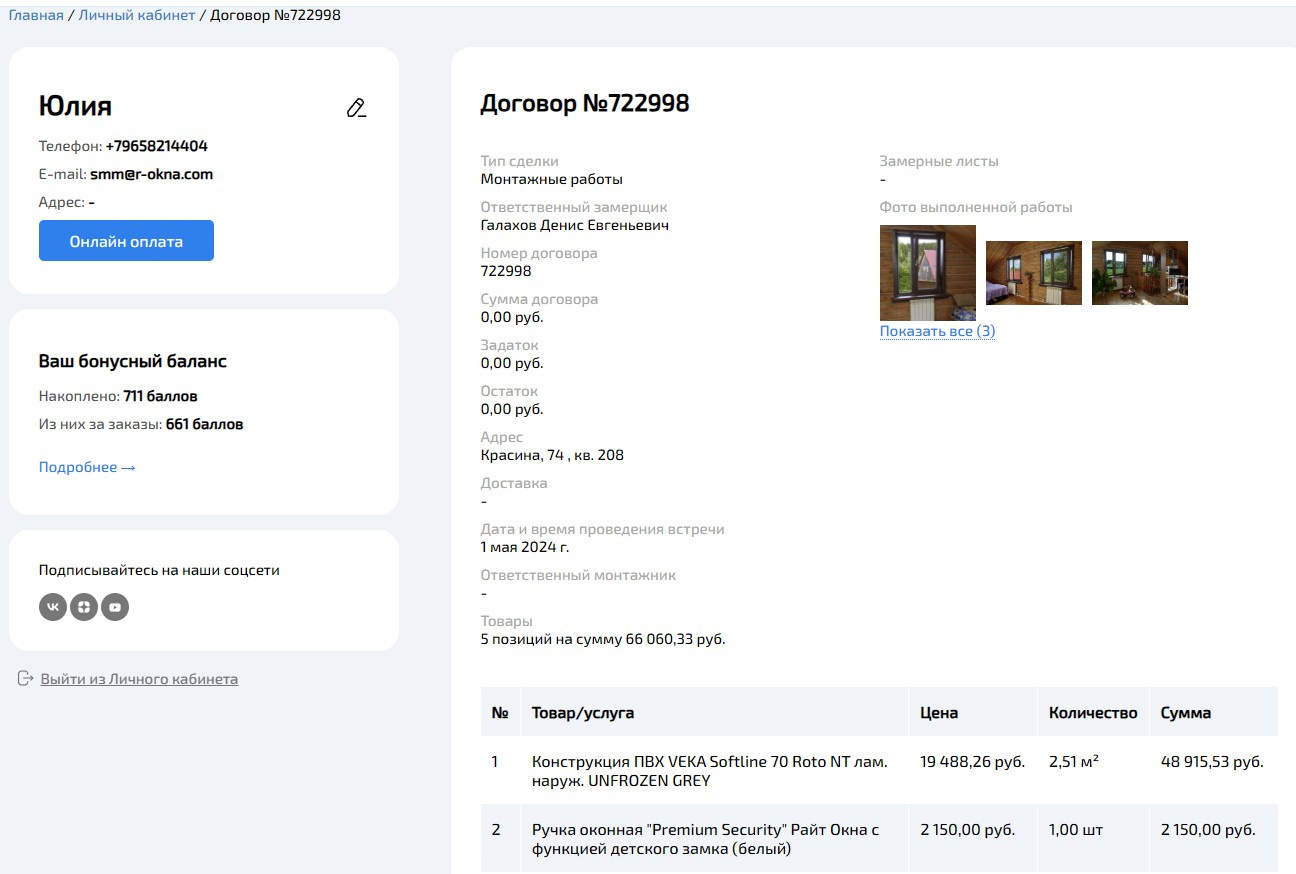
Task: Select the phone number +79658214404
Action: [x=157, y=146]
